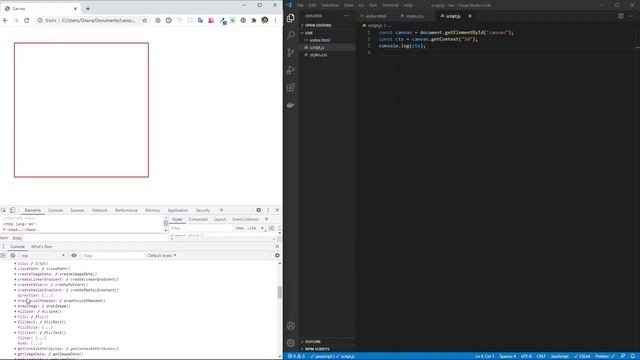
Task: Open editor More Actions ellipsis
Action: 631,16
